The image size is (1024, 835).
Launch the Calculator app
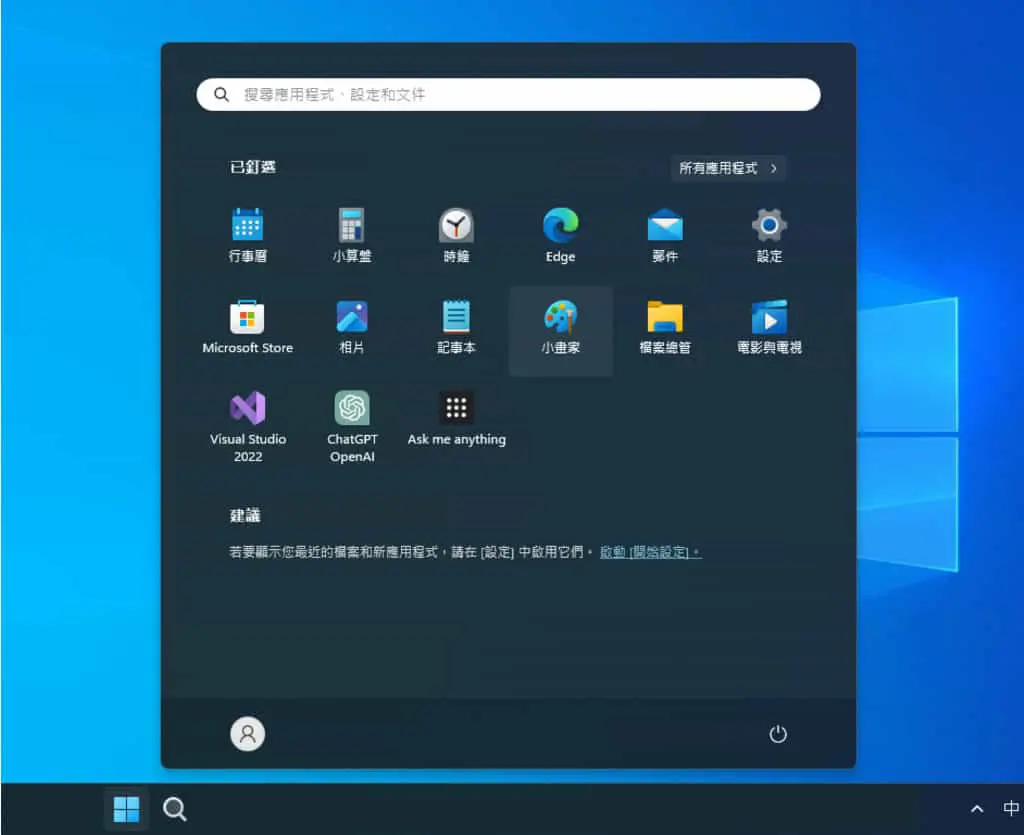[x=352, y=236]
